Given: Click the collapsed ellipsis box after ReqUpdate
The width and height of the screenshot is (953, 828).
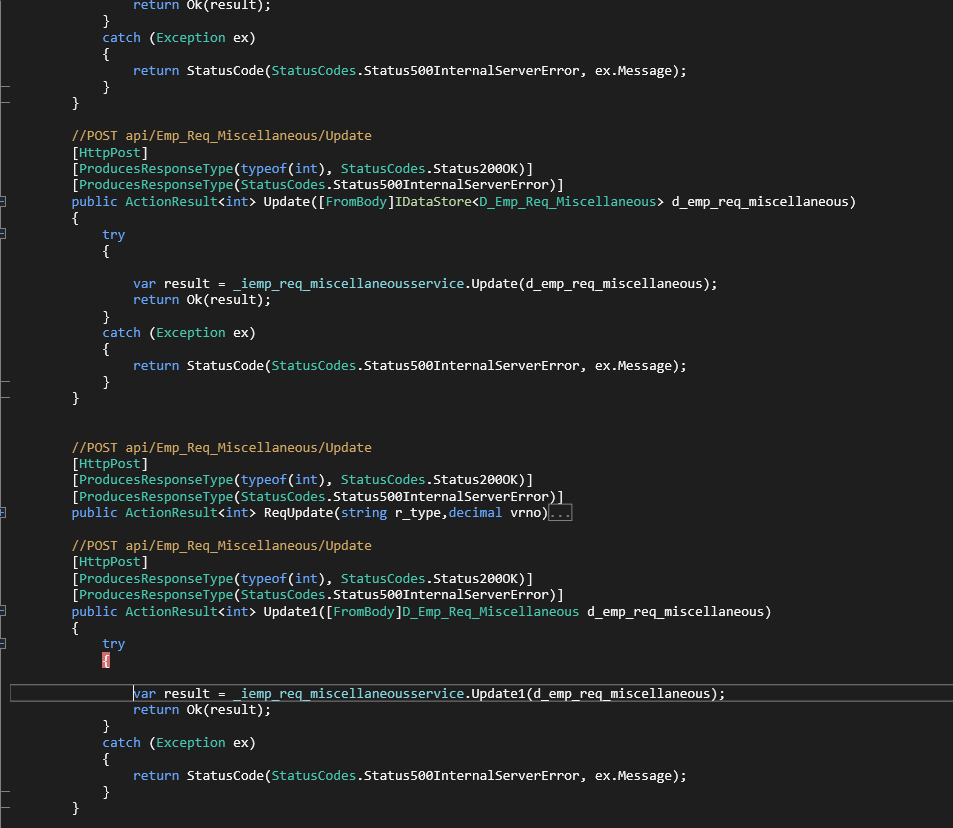Looking at the screenshot, I should pyautogui.click(x=560, y=513).
